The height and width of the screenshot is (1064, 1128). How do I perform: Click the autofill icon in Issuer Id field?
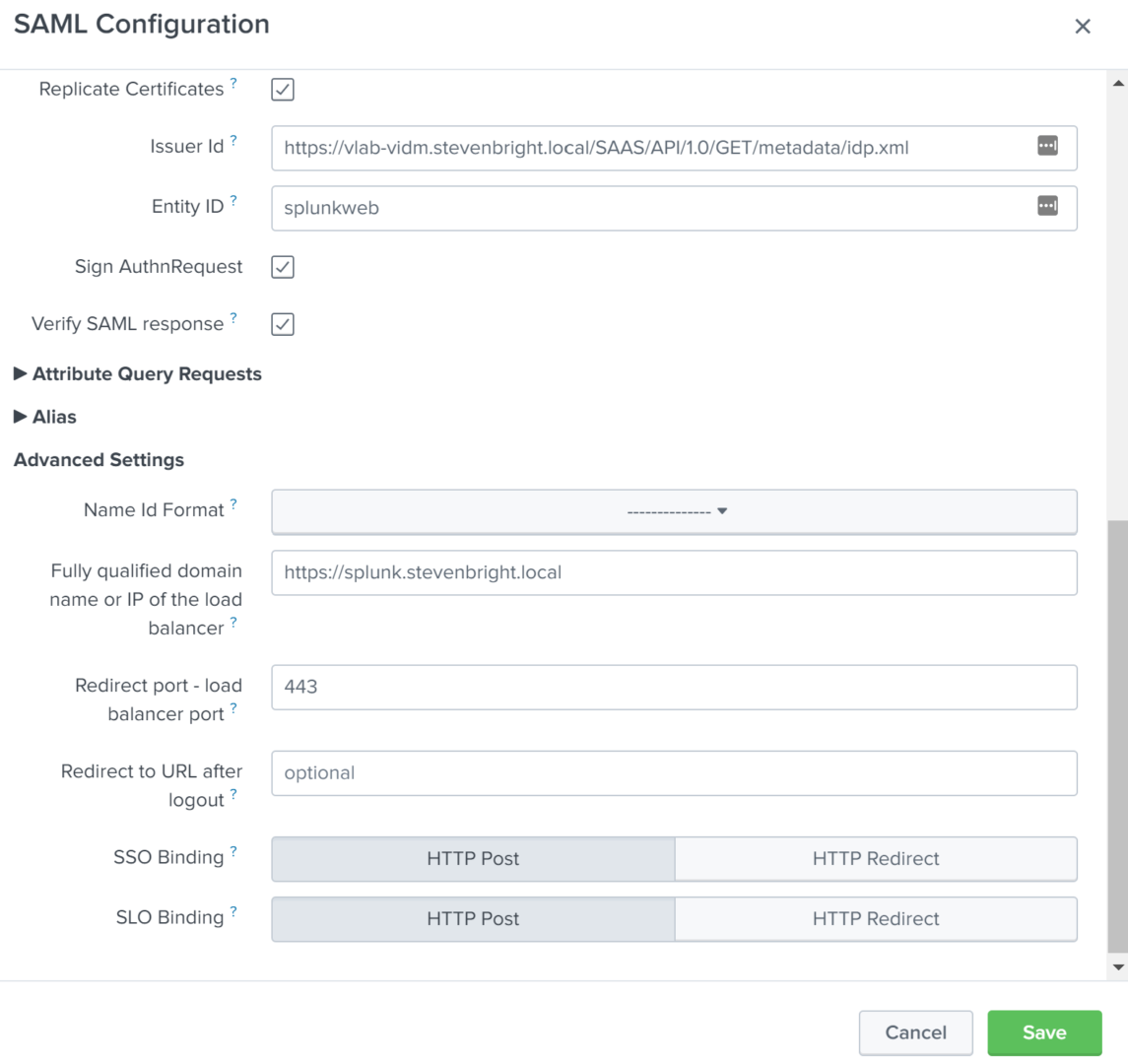[1047, 146]
